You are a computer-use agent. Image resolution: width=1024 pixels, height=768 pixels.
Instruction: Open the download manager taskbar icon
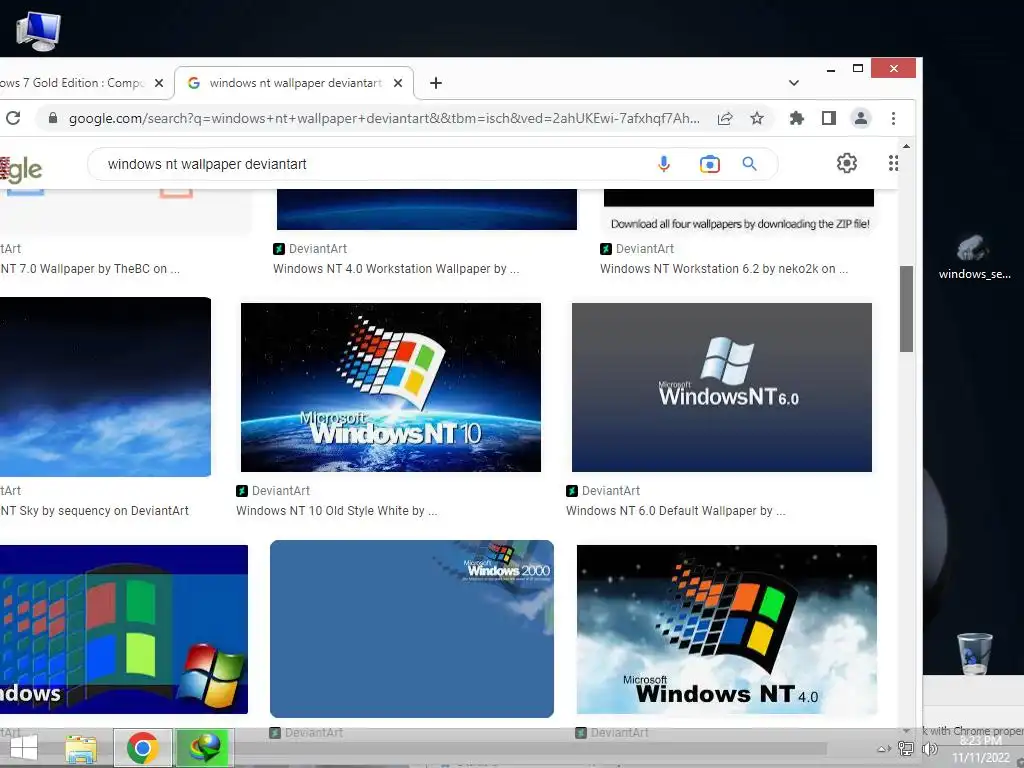click(x=204, y=748)
